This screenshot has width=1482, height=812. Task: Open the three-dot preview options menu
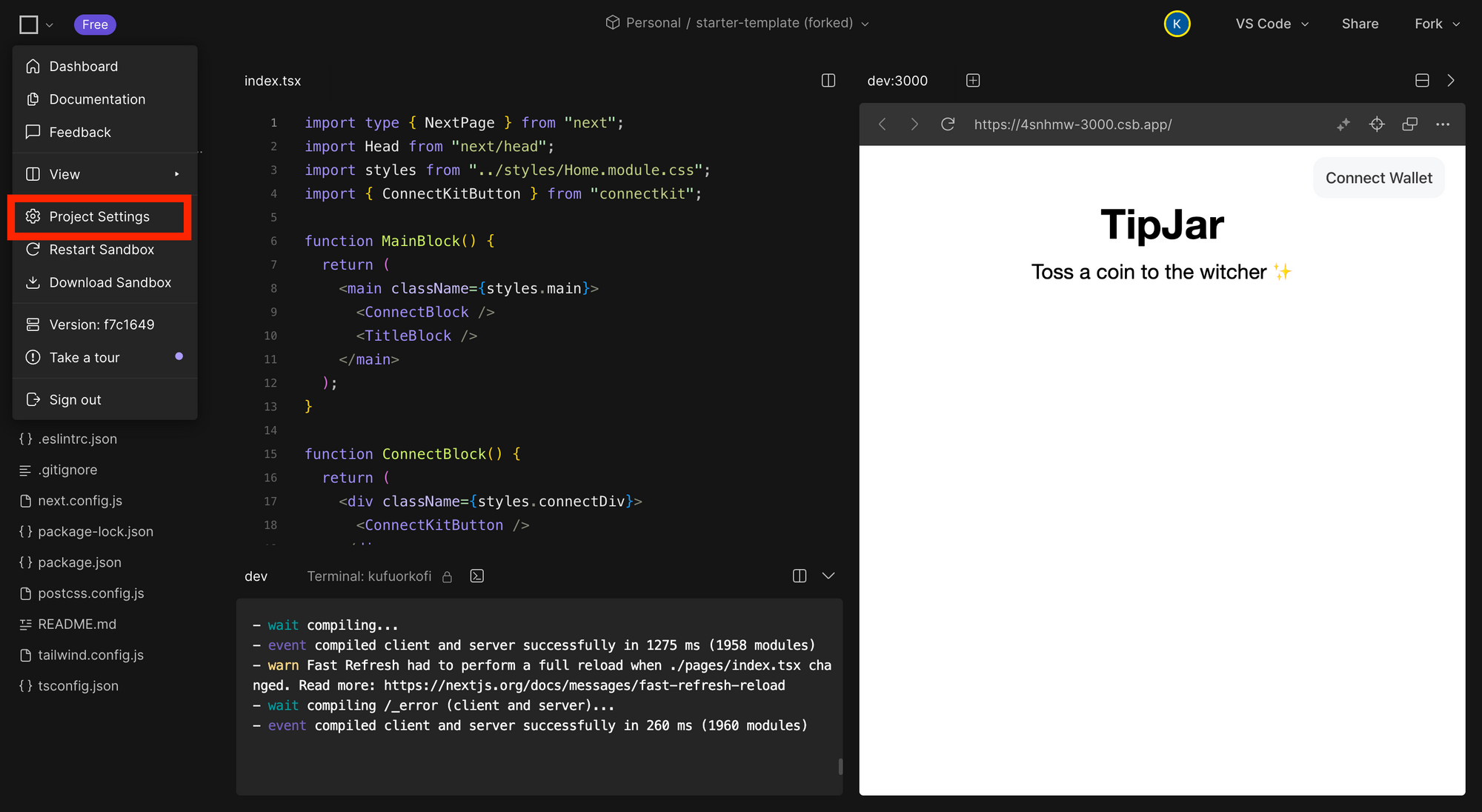click(1442, 124)
